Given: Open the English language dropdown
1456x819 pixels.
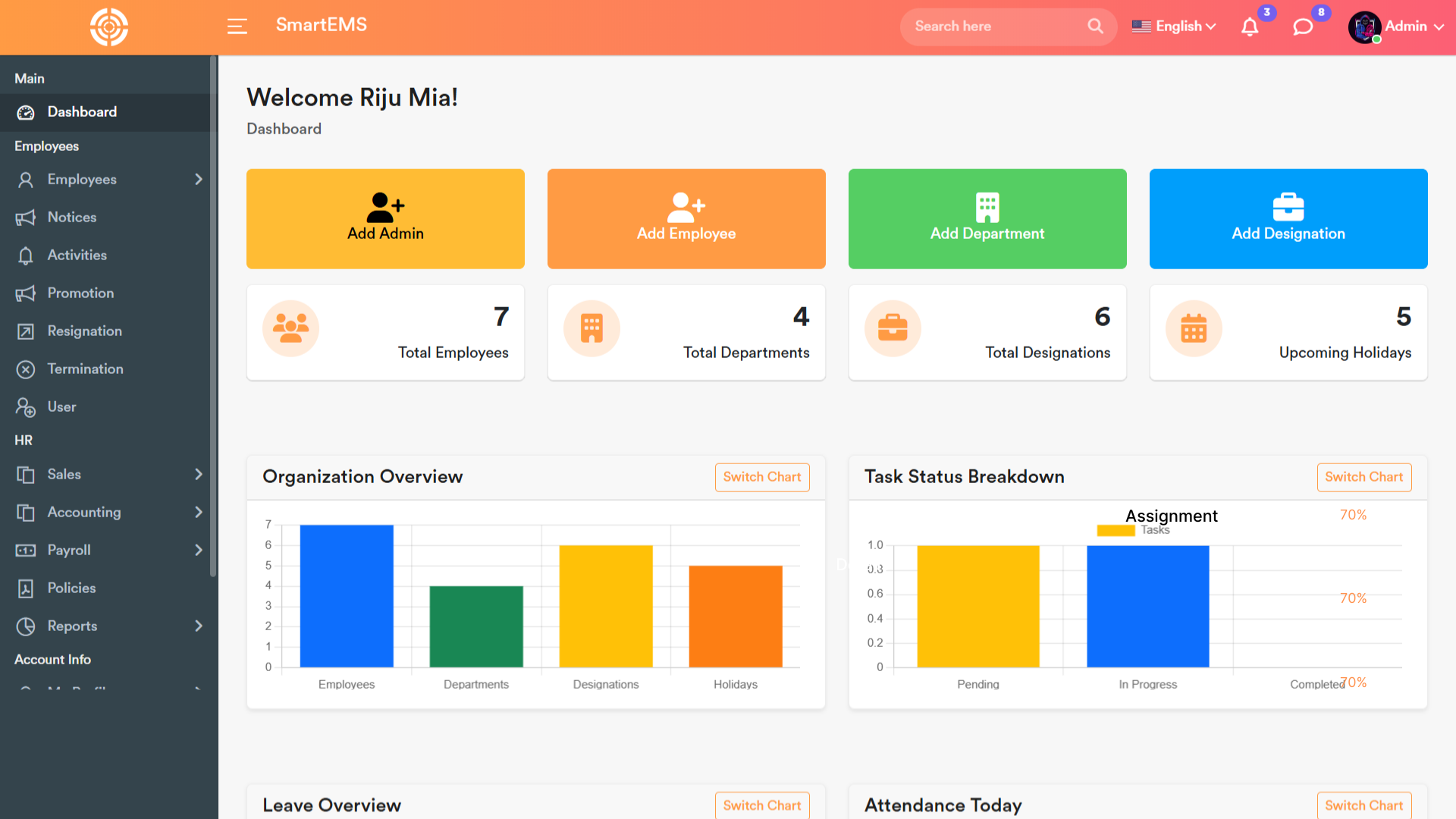Looking at the screenshot, I should pos(1174,27).
